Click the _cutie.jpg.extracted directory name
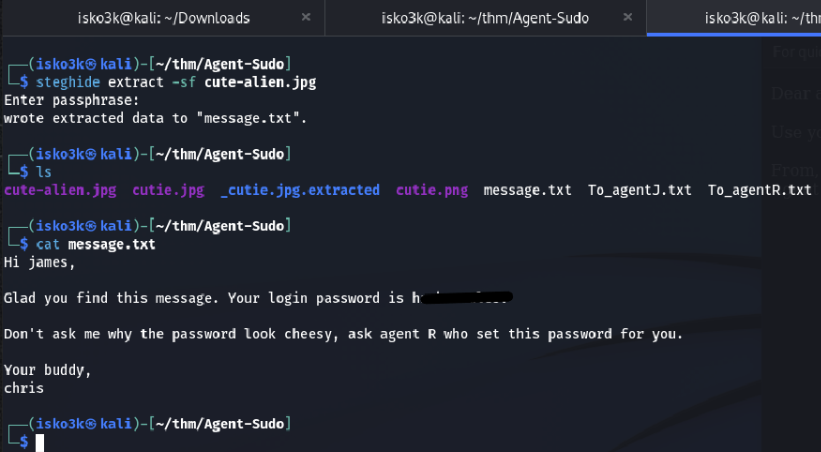 point(300,190)
